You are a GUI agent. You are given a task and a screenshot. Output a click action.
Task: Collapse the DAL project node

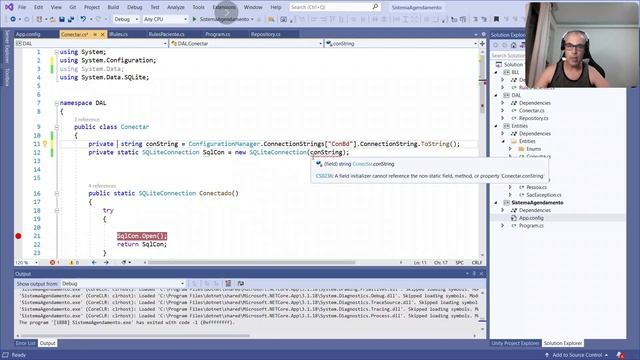pyautogui.click(x=496, y=95)
